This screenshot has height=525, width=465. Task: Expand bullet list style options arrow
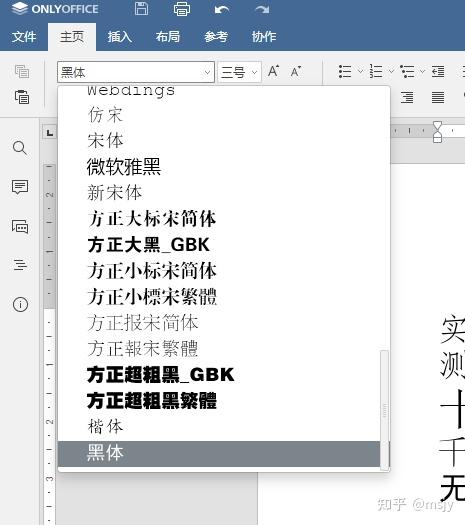click(x=360, y=71)
